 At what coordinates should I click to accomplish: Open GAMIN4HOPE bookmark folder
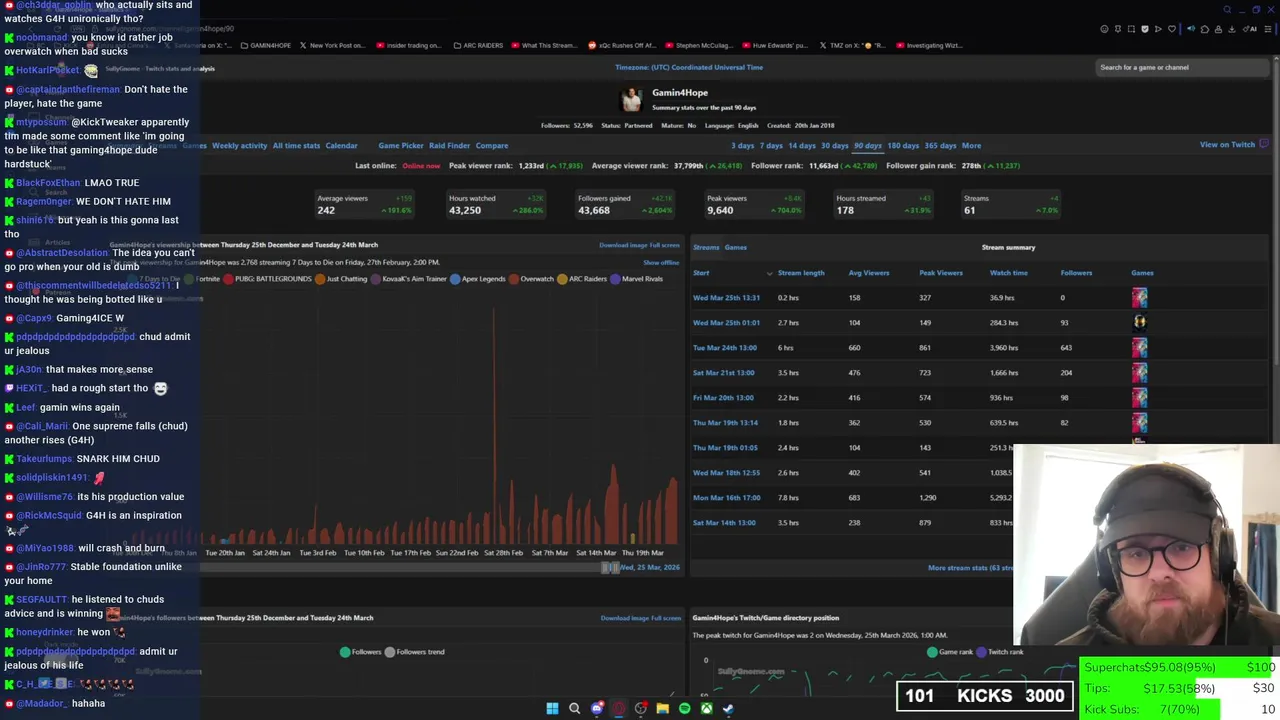pos(265,45)
